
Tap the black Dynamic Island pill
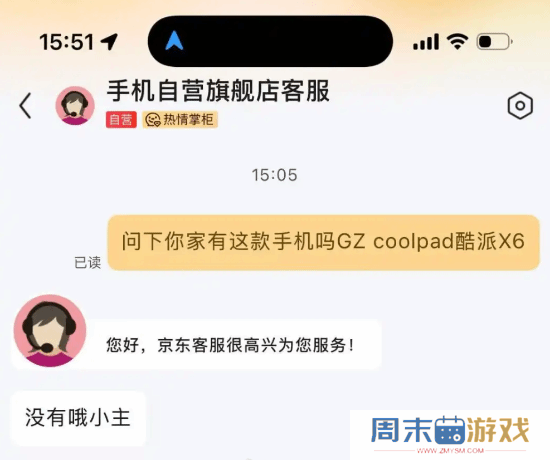coord(270,41)
